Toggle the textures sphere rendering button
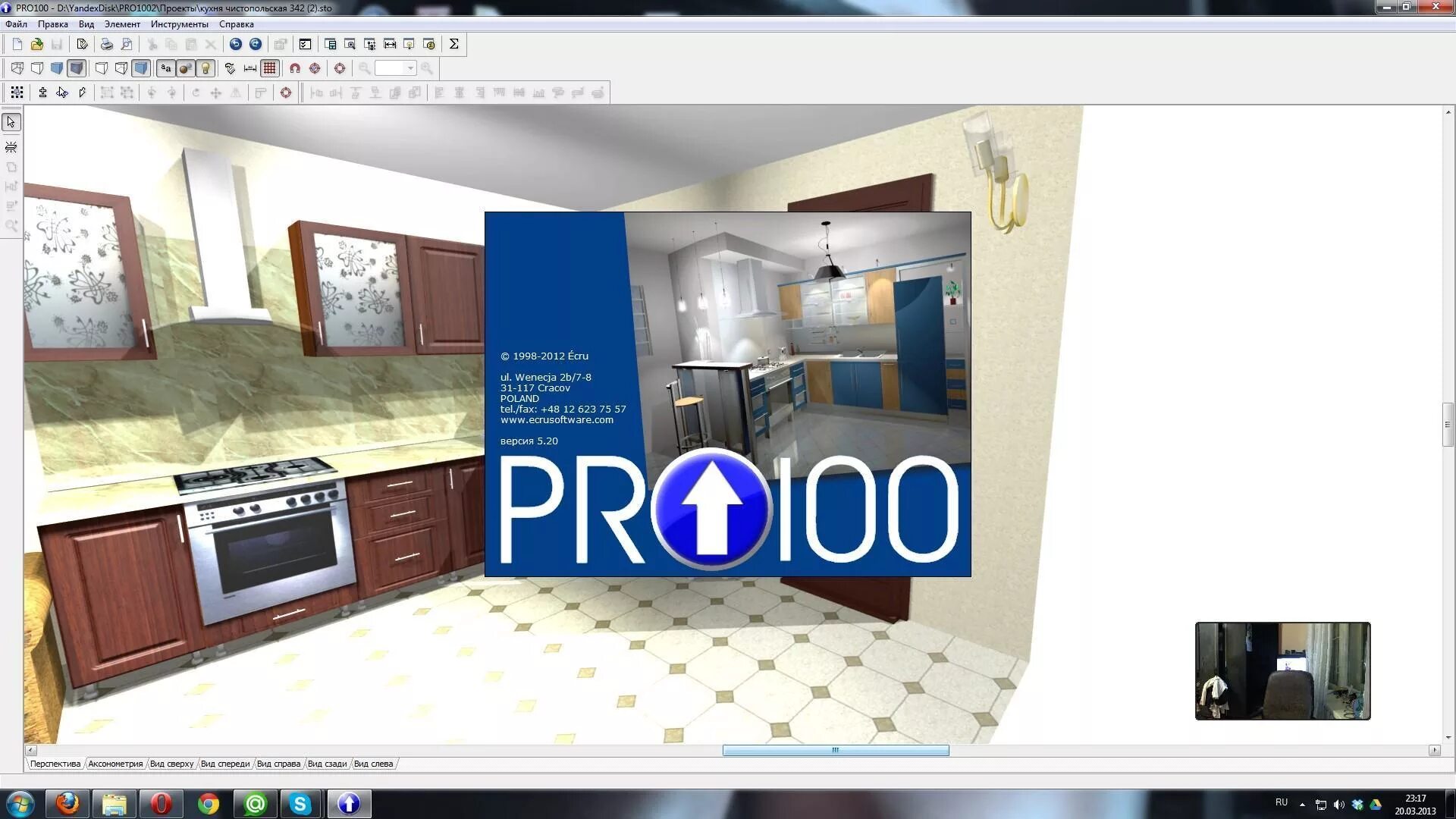Viewport: 1456px width, 819px height. [185, 68]
